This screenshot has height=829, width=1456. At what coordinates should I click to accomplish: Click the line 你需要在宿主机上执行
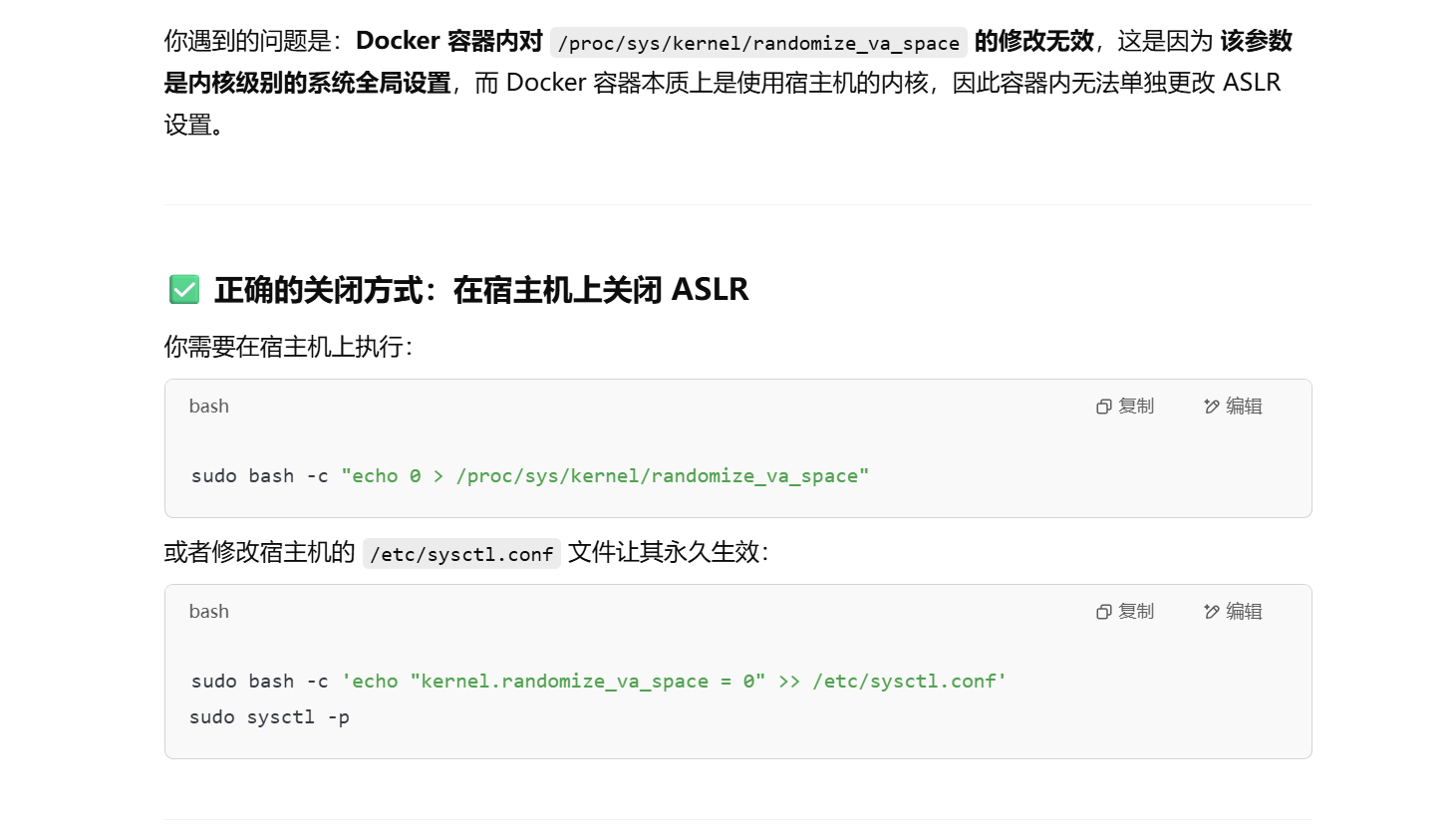point(288,347)
